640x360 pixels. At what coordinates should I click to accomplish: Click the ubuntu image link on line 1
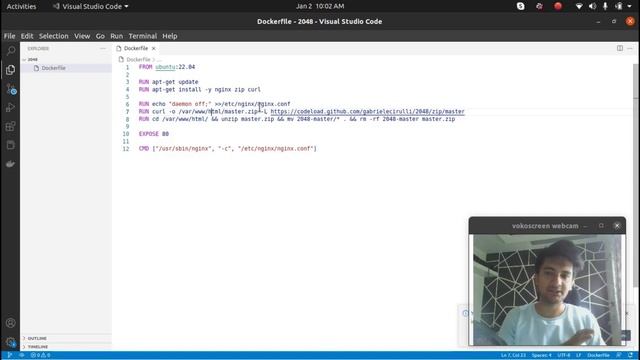click(x=165, y=67)
